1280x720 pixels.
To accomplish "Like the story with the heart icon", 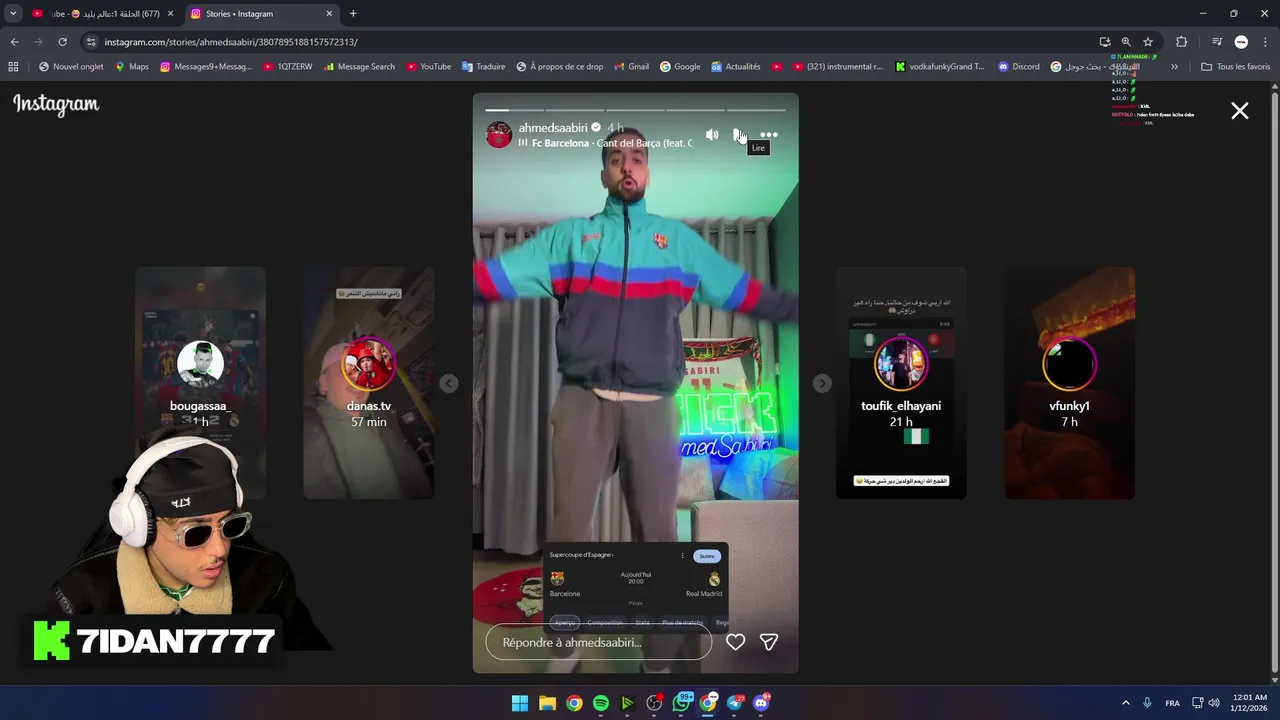I will click(735, 642).
